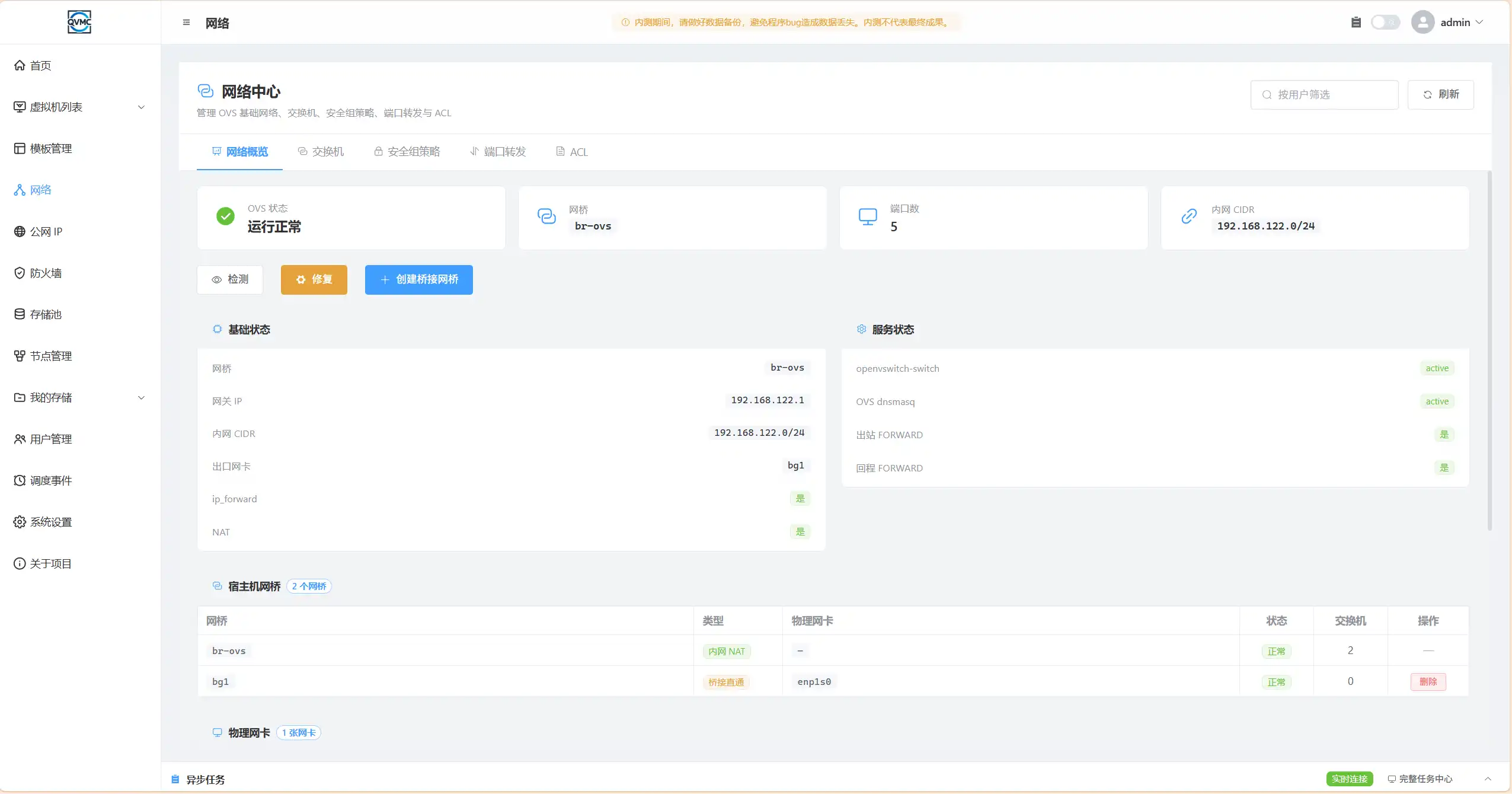Image resolution: width=1512 pixels, height=794 pixels.
Task: Open the admin account dropdown arrow
Action: pos(1479,23)
